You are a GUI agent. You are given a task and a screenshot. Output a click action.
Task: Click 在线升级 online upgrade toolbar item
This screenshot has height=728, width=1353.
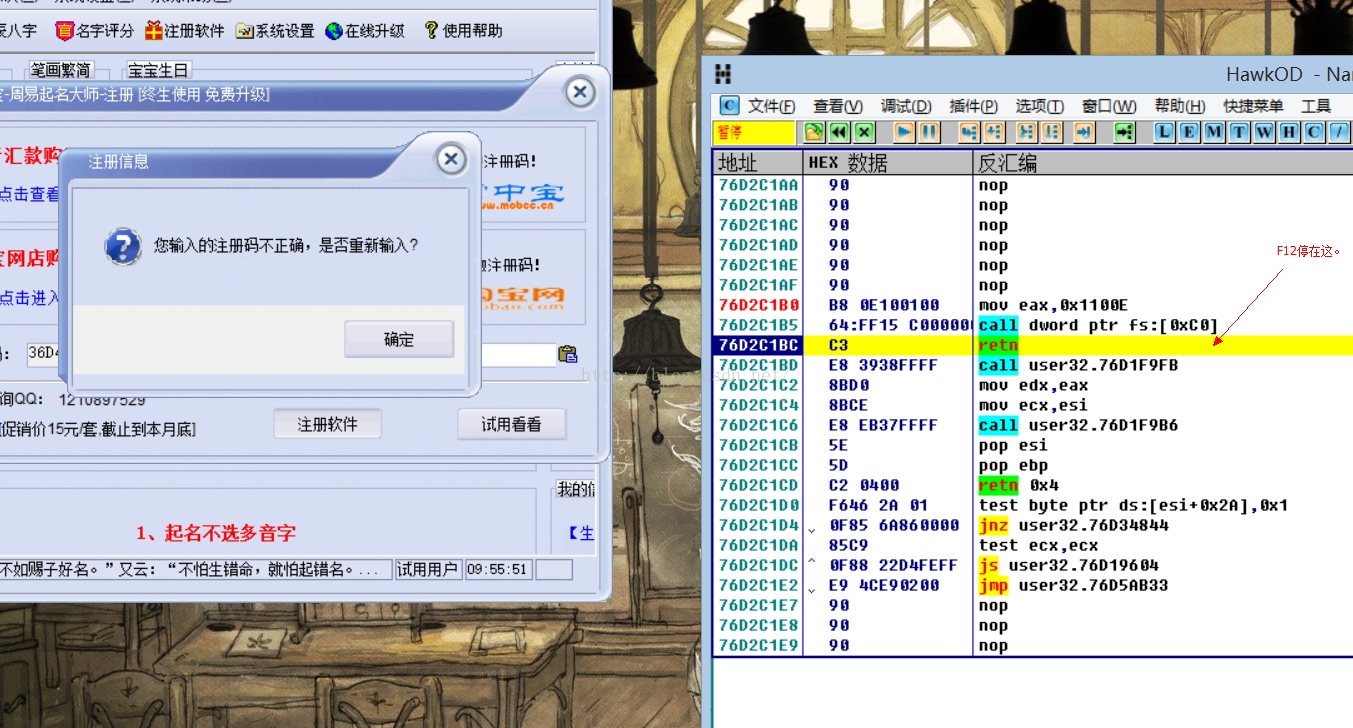pyautogui.click(x=365, y=31)
